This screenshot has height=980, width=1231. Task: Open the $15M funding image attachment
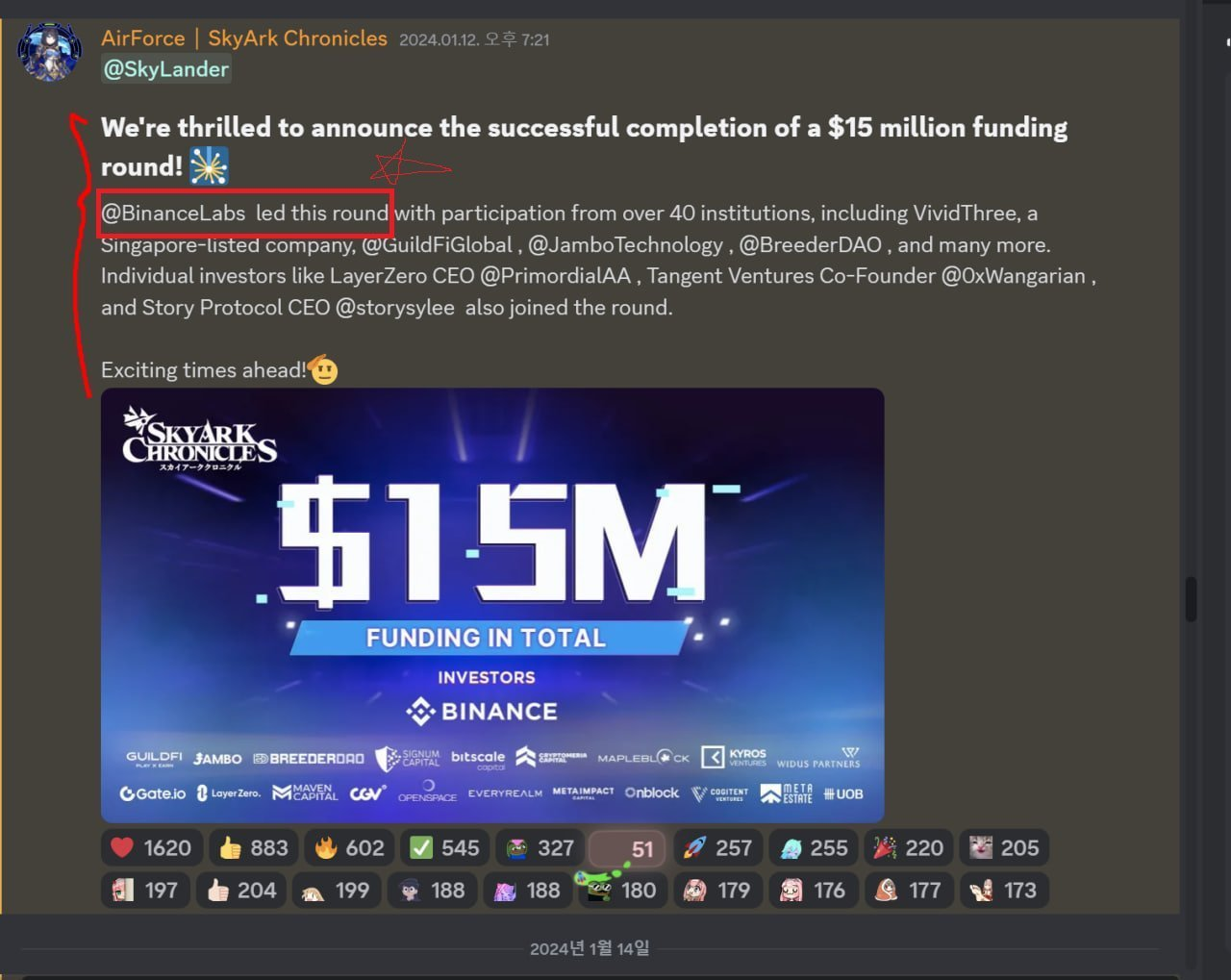(x=492, y=605)
